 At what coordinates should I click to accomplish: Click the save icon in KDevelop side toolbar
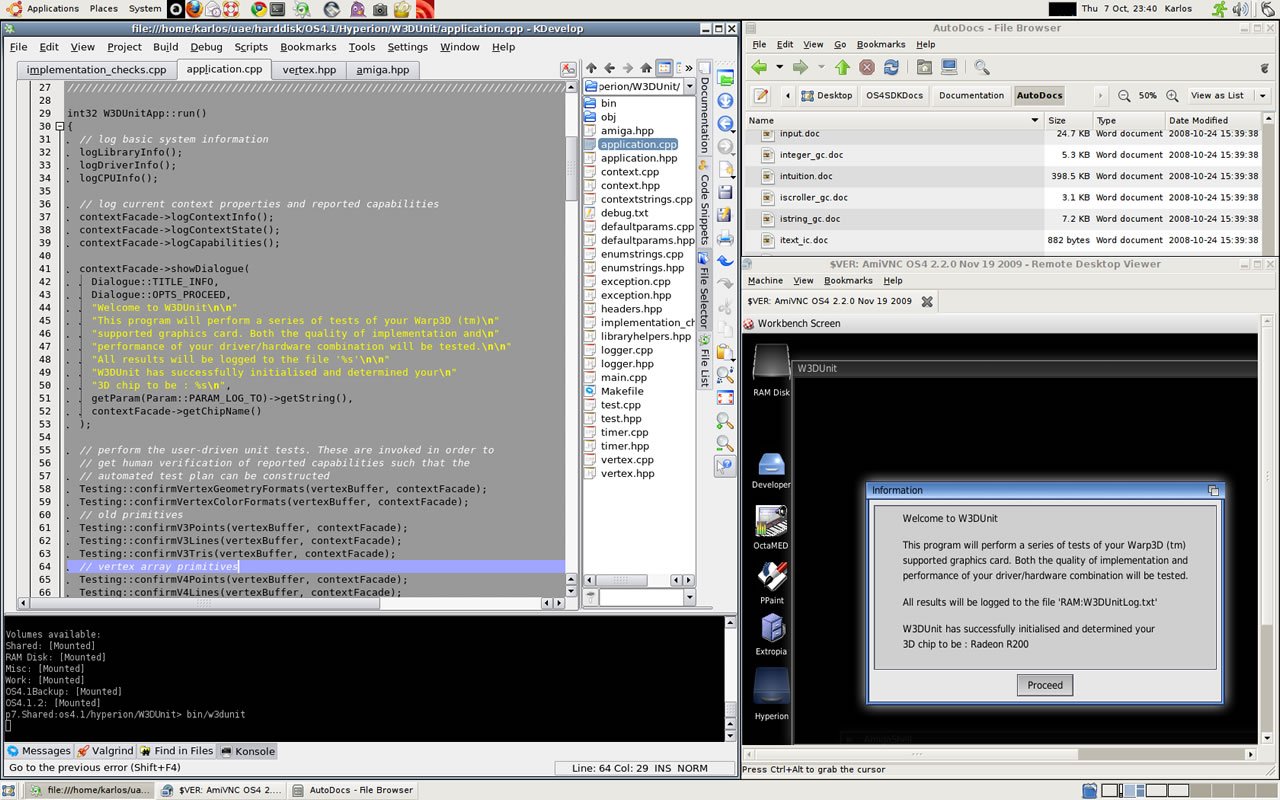(725, 192)
